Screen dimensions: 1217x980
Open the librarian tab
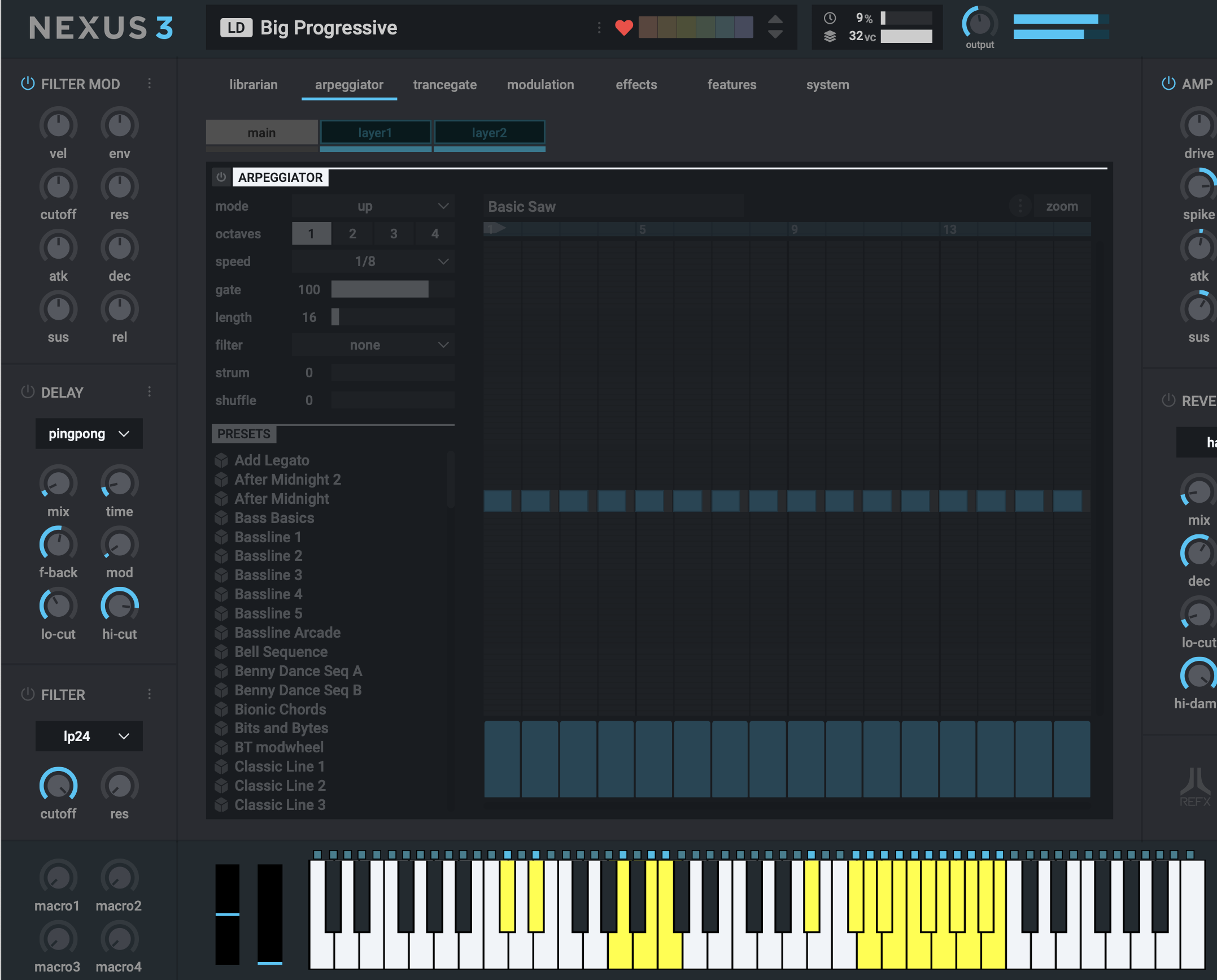[254, 85]
